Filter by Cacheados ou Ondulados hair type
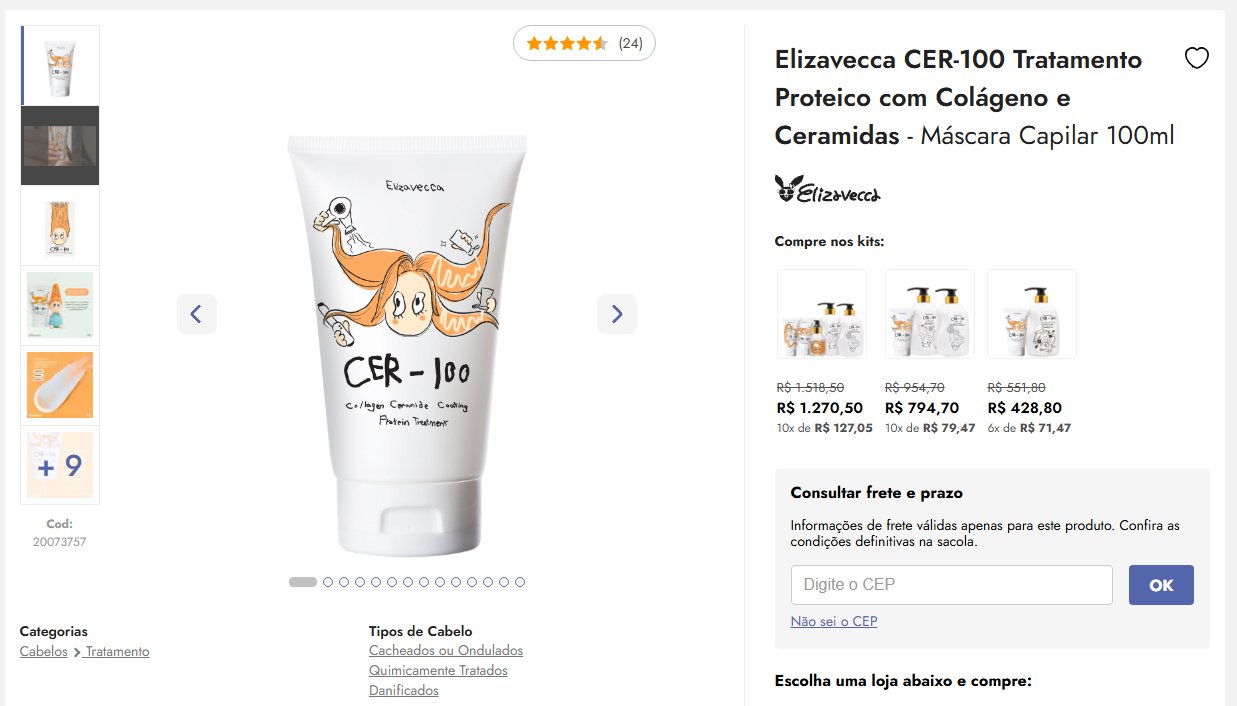This screenshot has height=706, width=1237. pos(446,650)
